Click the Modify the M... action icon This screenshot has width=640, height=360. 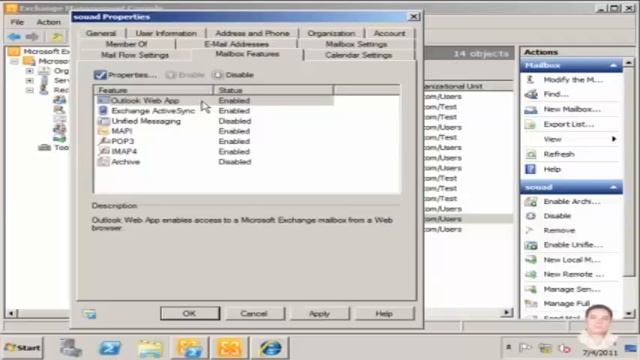click(531, 80)
